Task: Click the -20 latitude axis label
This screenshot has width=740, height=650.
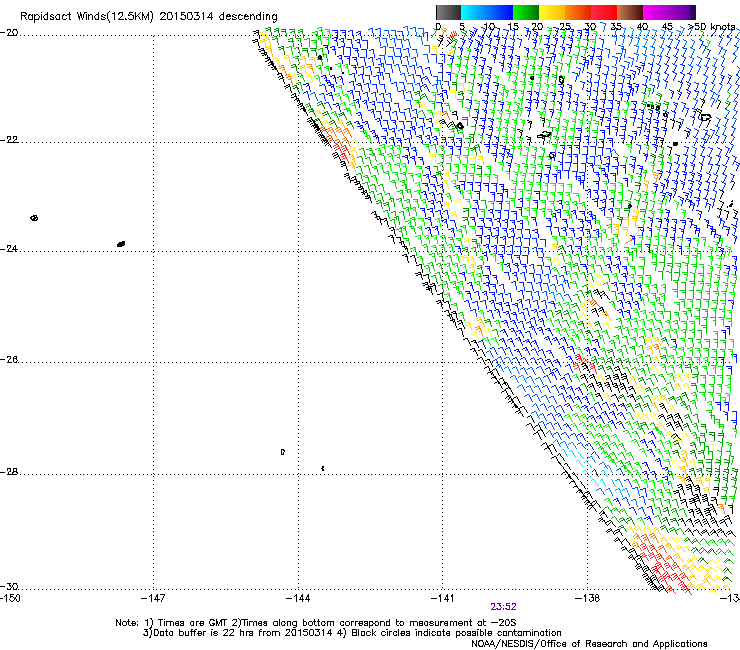Action: point(9,33)
